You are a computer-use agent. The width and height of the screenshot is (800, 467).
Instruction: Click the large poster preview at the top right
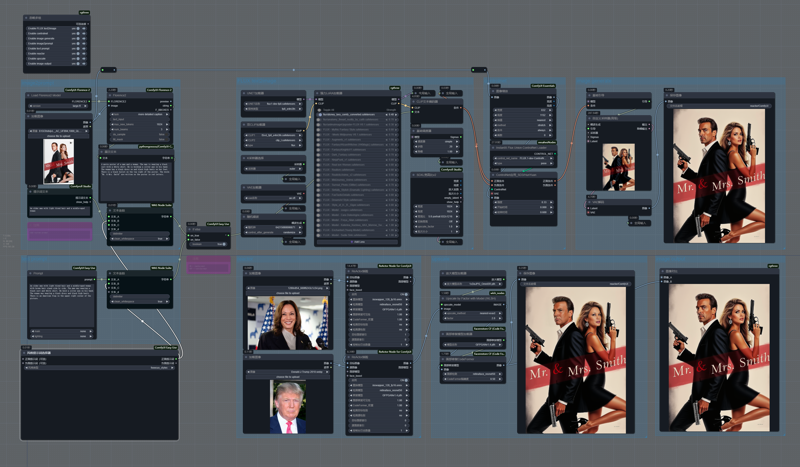pos(719,176)
